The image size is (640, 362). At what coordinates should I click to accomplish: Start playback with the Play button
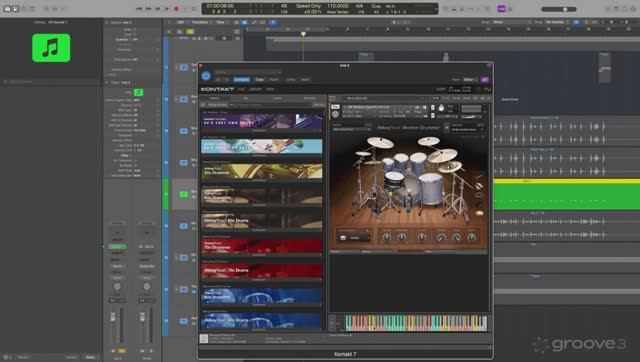pyautogui.click(x=167, y=9)
